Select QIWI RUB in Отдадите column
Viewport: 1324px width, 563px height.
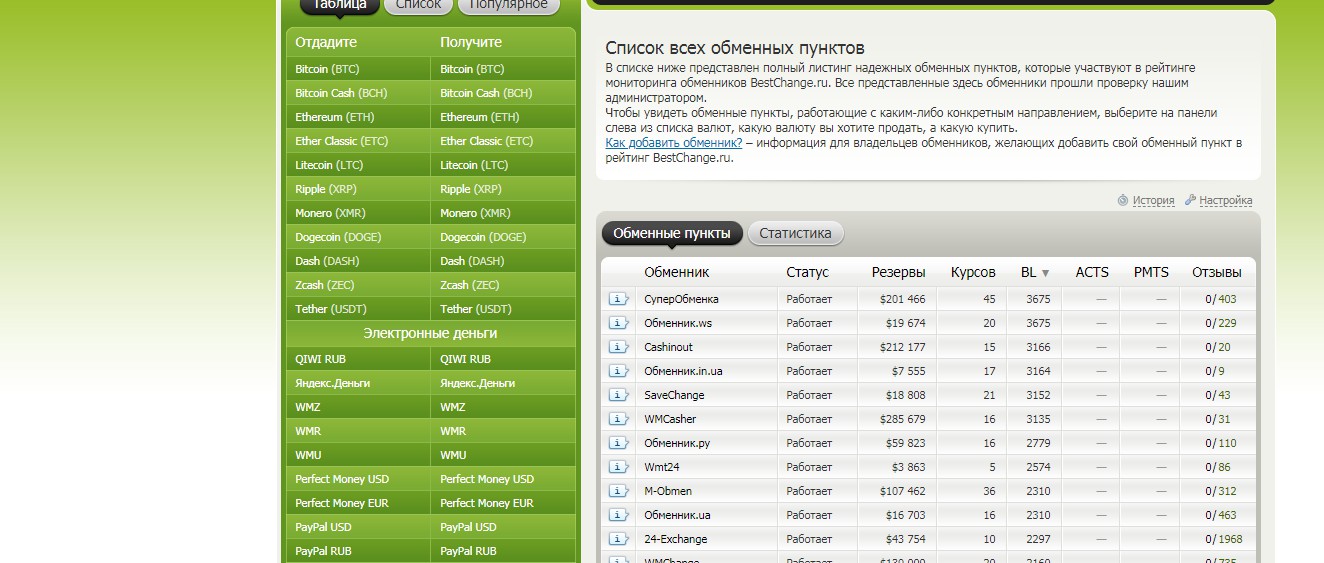tap(358, 359)
